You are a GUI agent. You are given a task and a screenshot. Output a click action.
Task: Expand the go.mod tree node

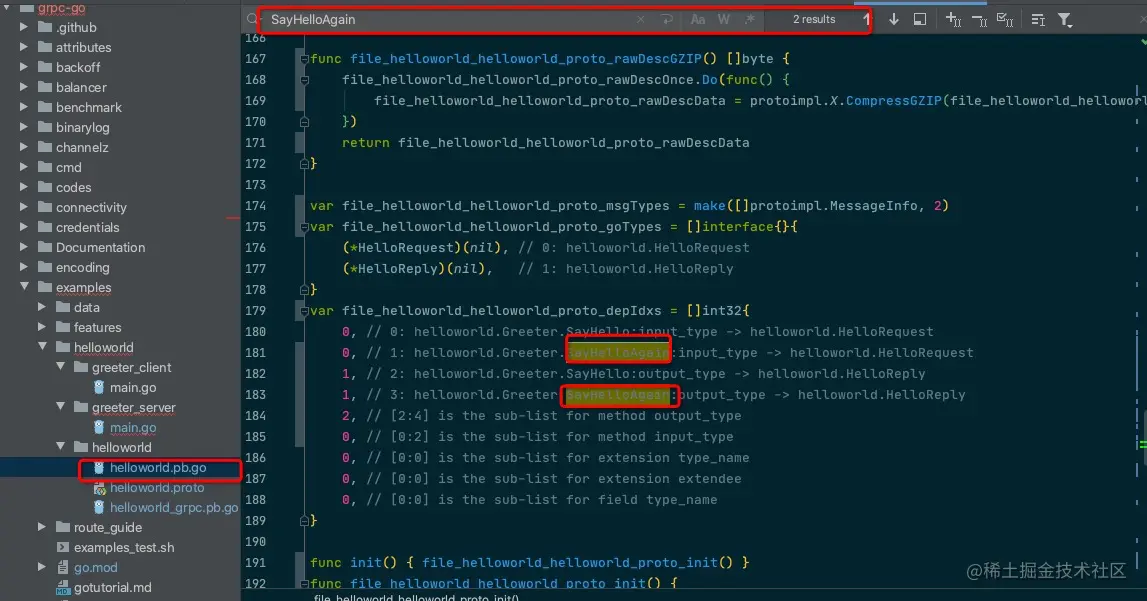42,567
